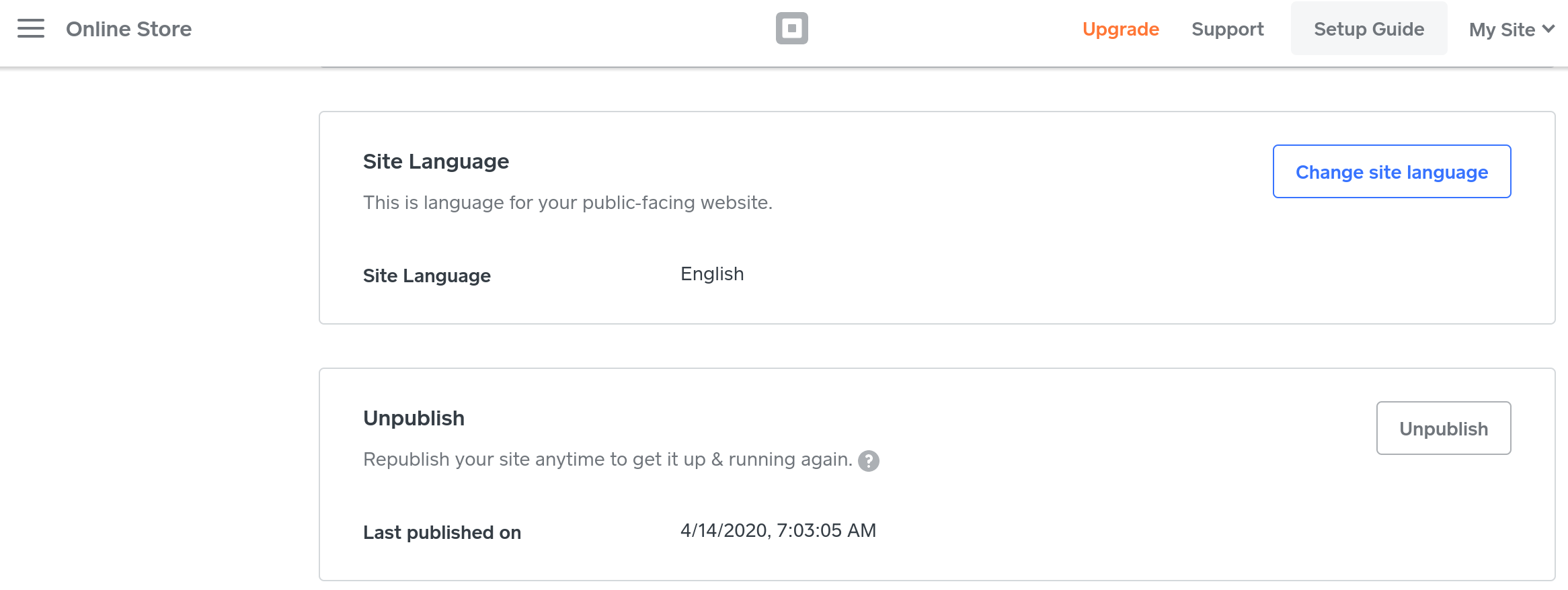The image size is (1568, 590).
Task: Click the public-facing website description text
Action: (x=567, y=203)
